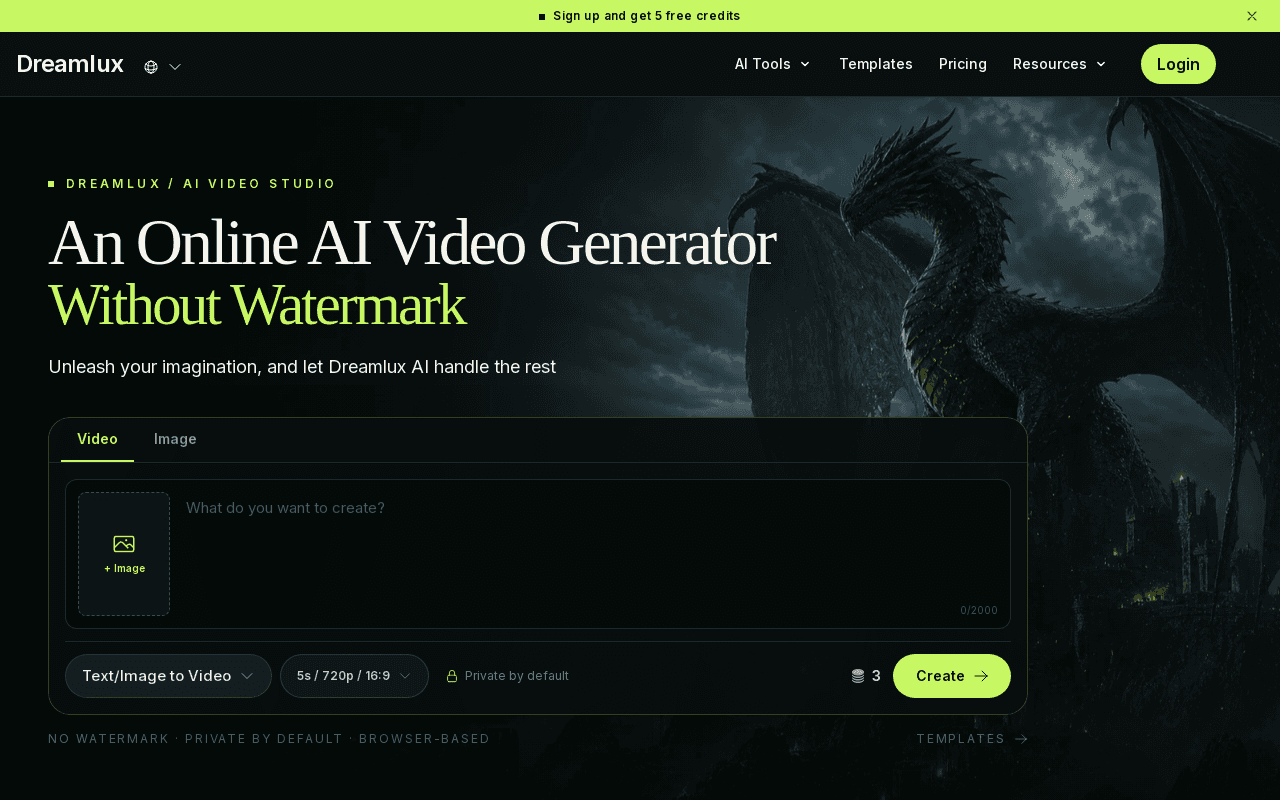Click the lock icon beside Private by default
This screenshot has width=1280, height=800.
[x=452, y=676]
